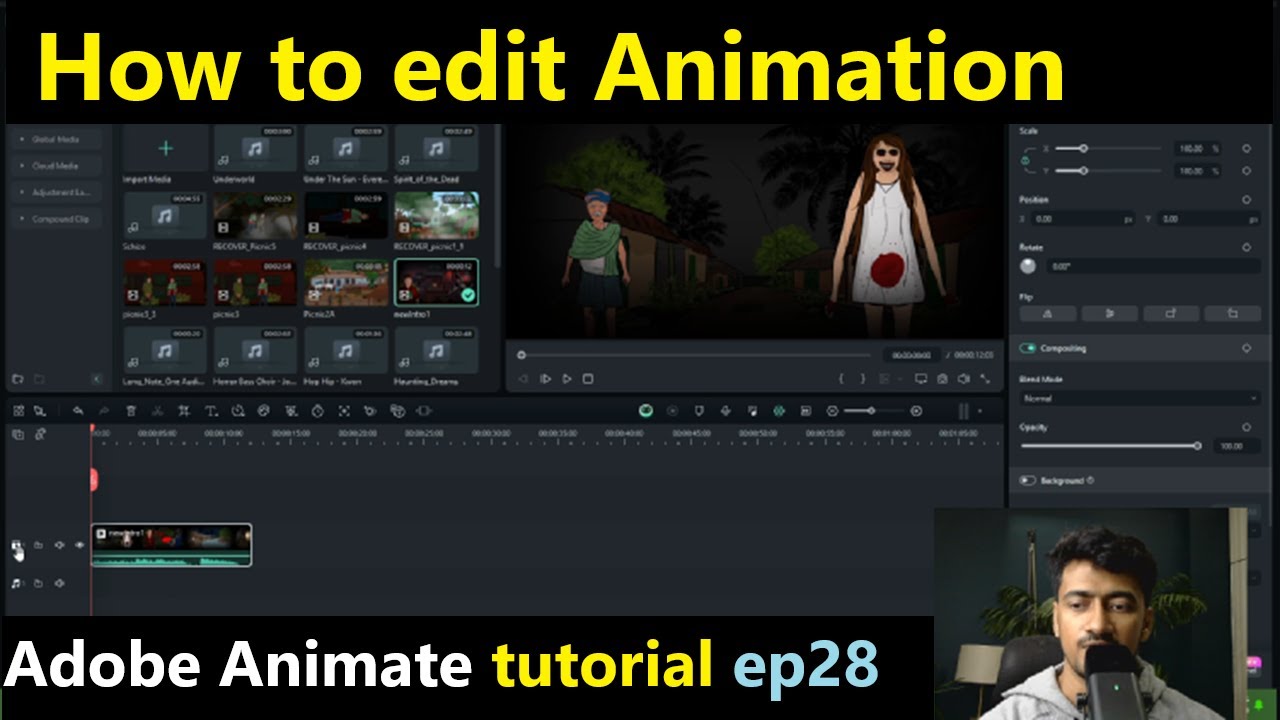The height and width of the screenshot is (720, 1280).
Task: Click the stop square button in preview
Action: click(588, 379)
